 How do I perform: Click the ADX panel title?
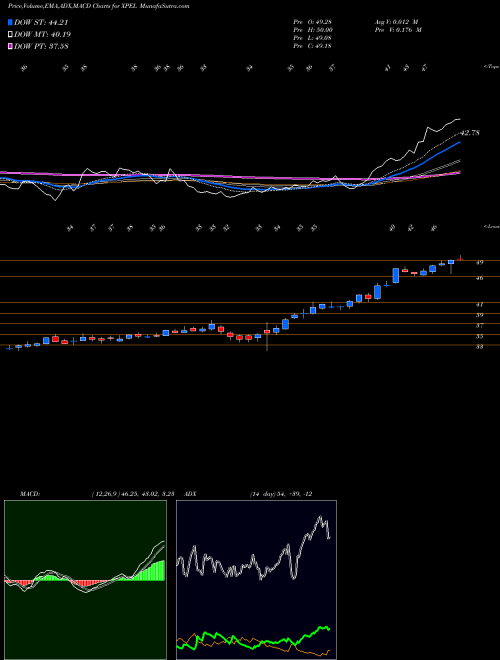(x=191, y=494)
